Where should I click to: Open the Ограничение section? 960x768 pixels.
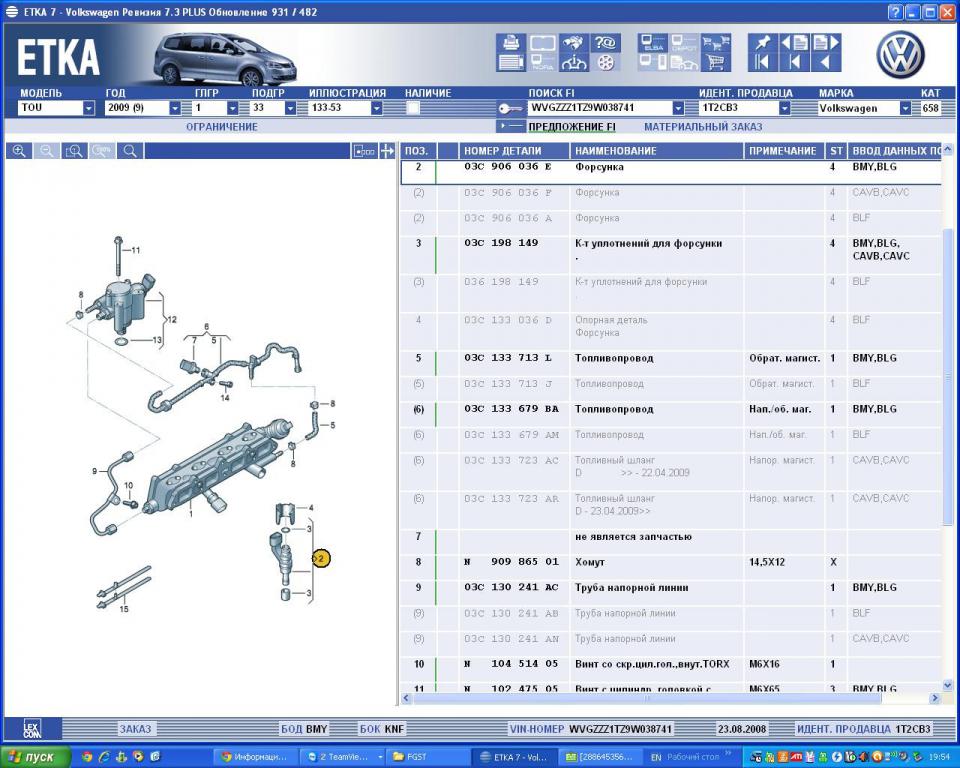pyautogui.click(x=222, y=127)
